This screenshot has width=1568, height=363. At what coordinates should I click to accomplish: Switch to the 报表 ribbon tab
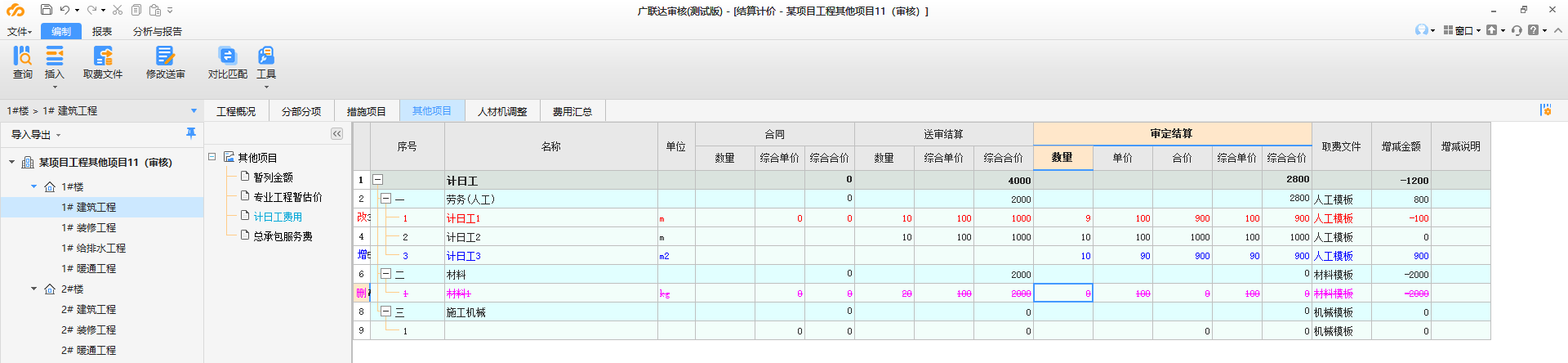(102, 32)
